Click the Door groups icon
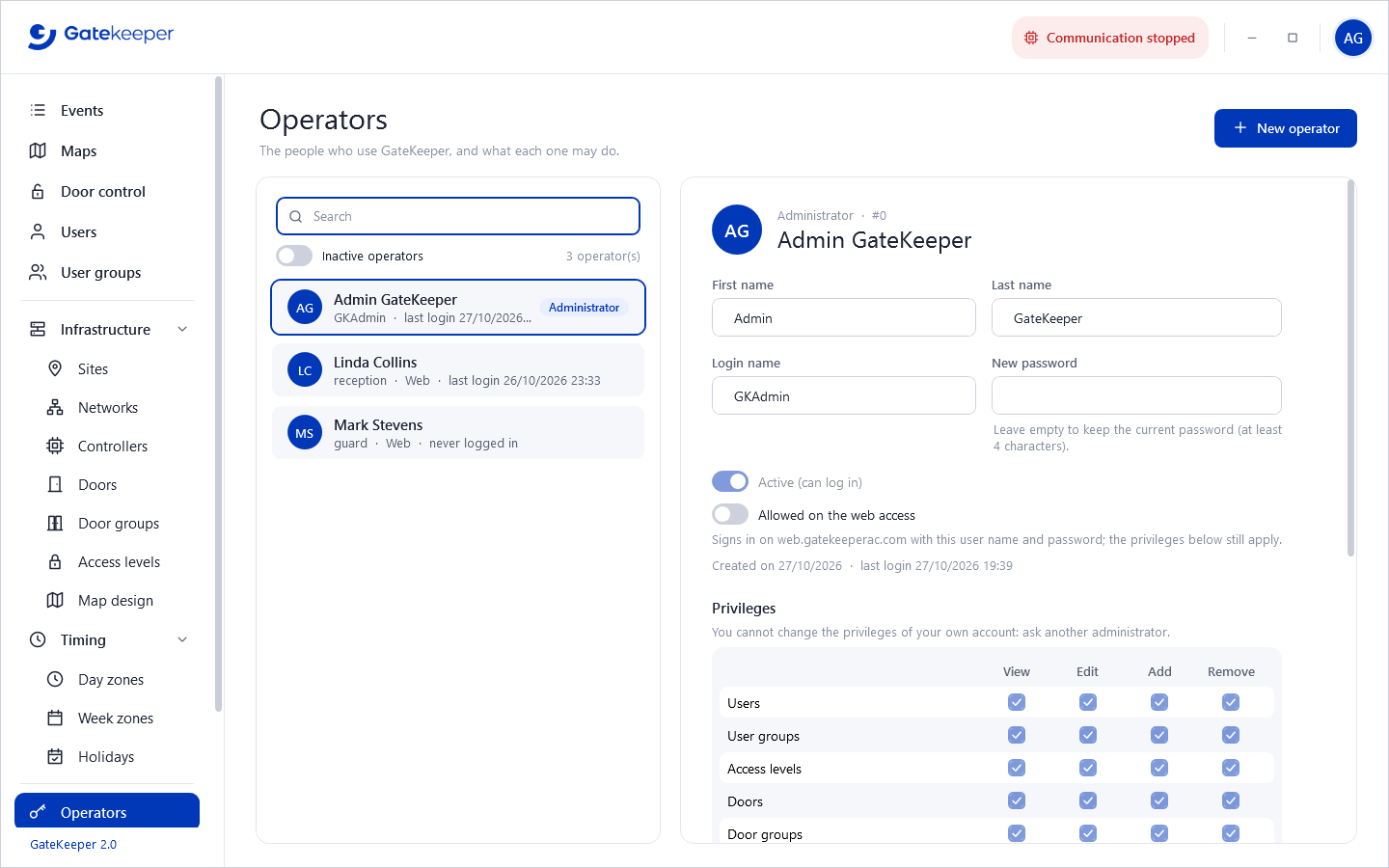Viewport: 1389px width, 868px height. pyautogui.click(x=55, y=523)
